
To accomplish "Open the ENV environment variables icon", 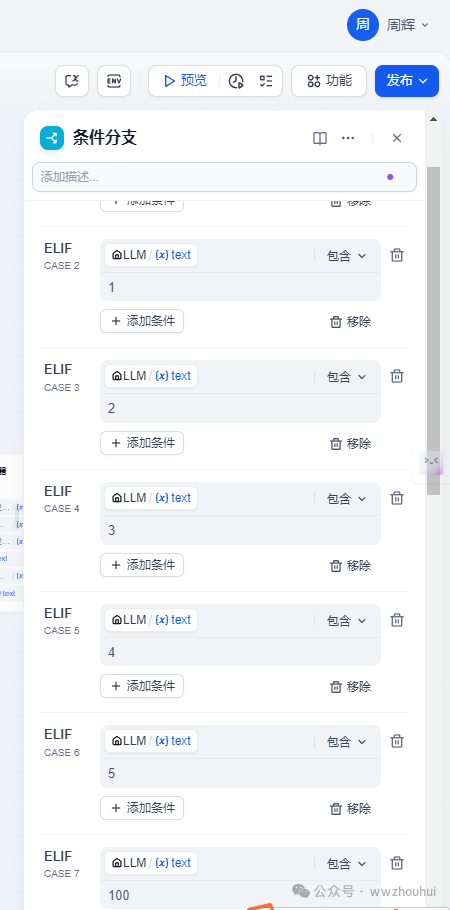I will click(114, 81).
